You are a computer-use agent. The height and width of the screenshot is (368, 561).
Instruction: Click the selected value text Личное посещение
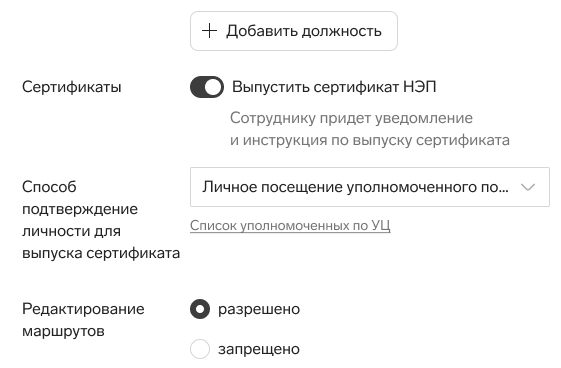pos(355,187)
